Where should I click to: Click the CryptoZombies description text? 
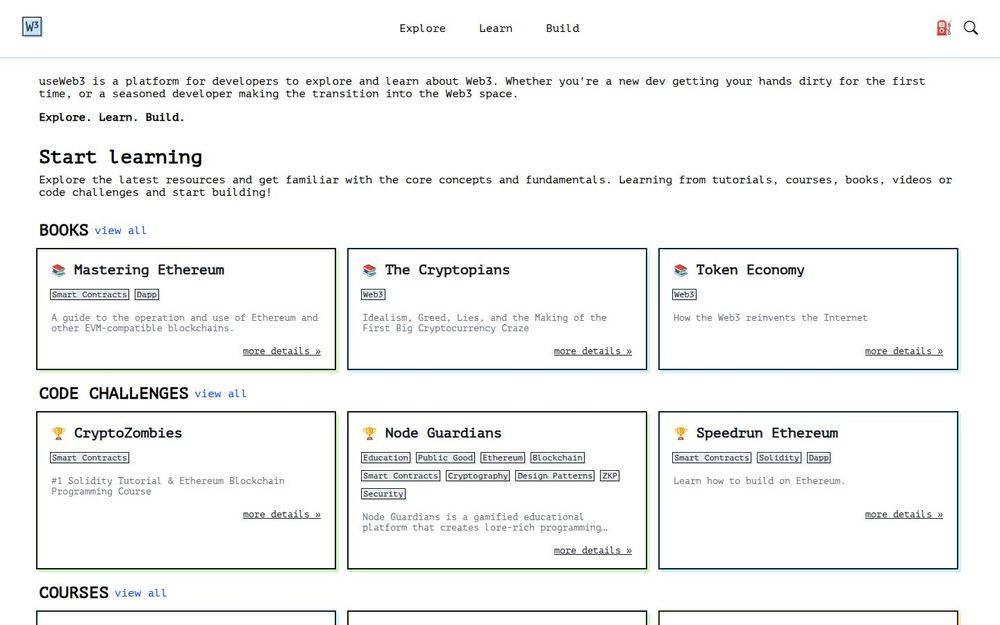point(168,486)
